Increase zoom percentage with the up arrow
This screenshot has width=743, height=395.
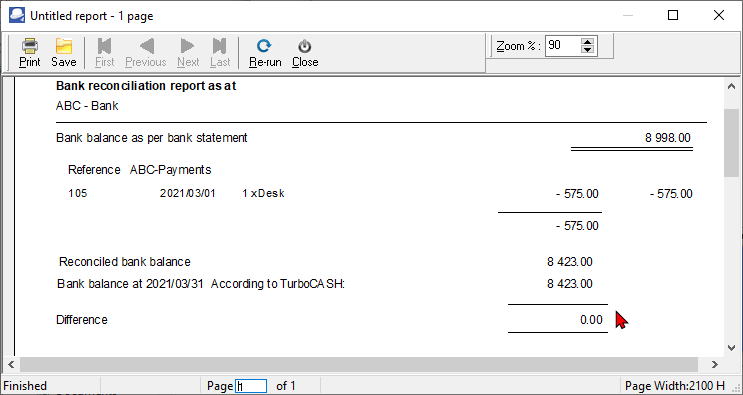(x=588, y=42)
